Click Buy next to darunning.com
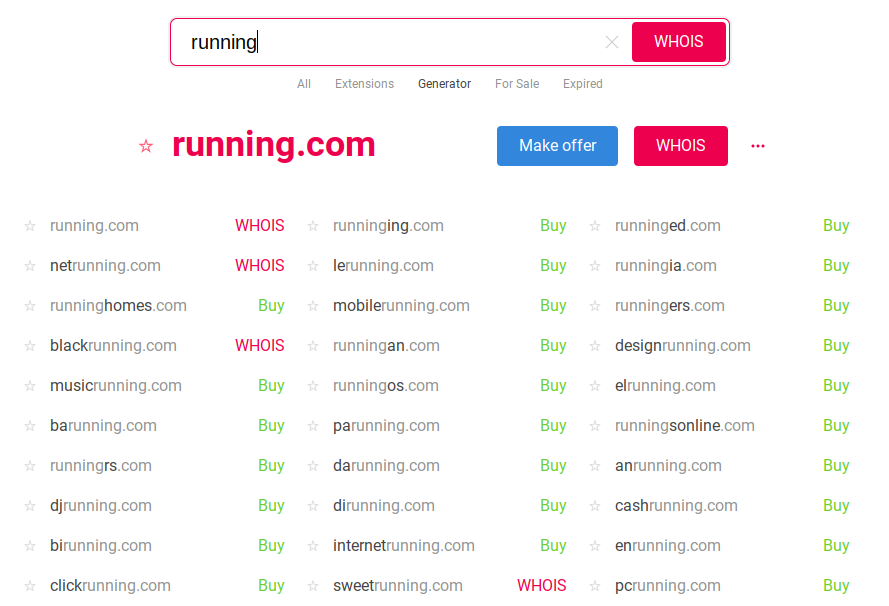The width and height of the screenshot is (889, 606). (x=553, y=465)
